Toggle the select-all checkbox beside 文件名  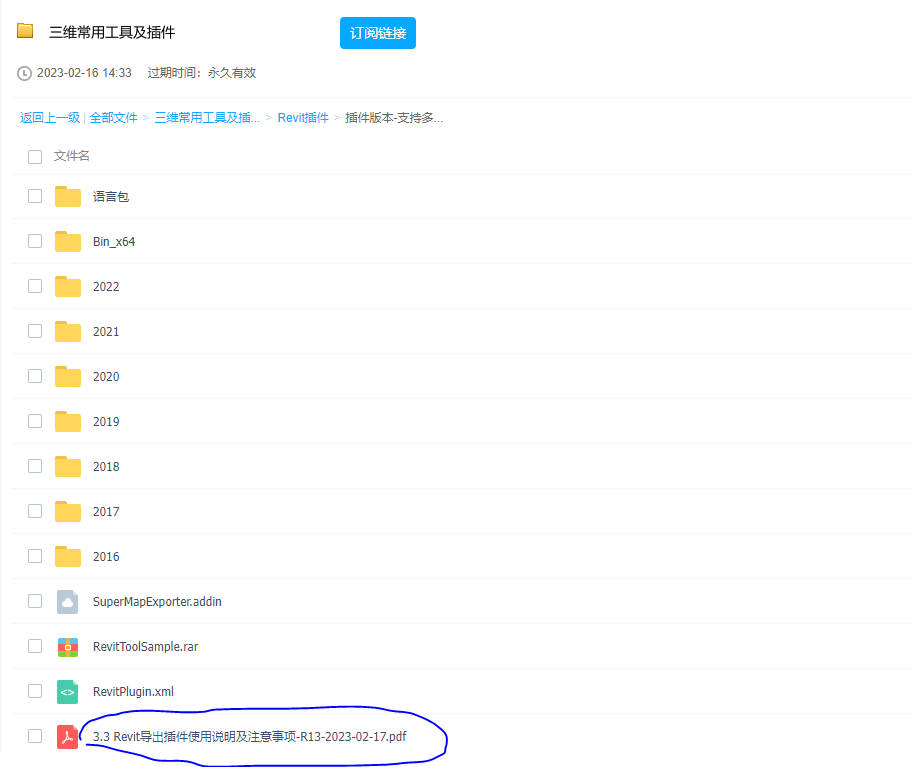click(x=35, y=157)
